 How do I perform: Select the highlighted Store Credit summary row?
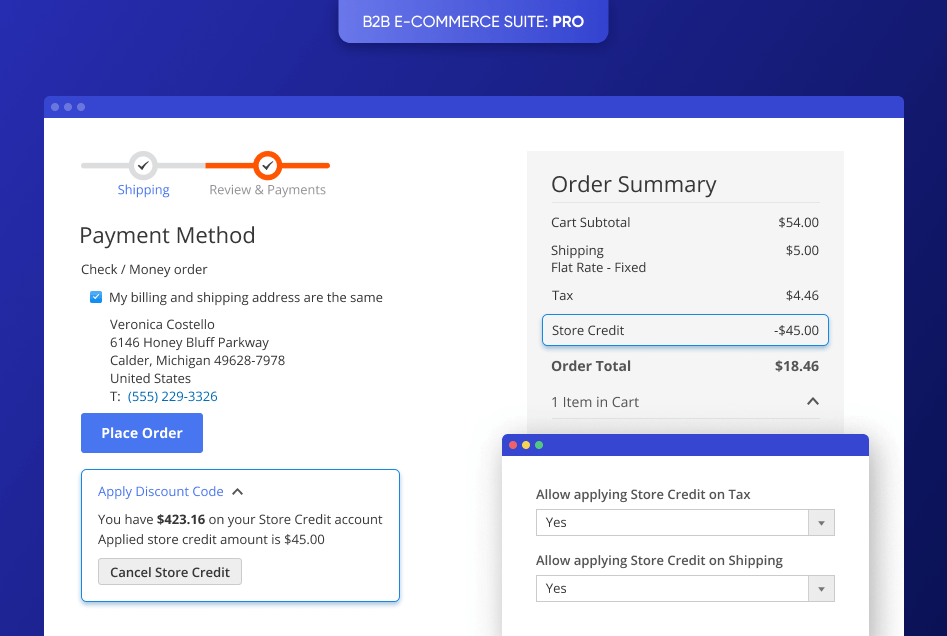click(685, 330)
